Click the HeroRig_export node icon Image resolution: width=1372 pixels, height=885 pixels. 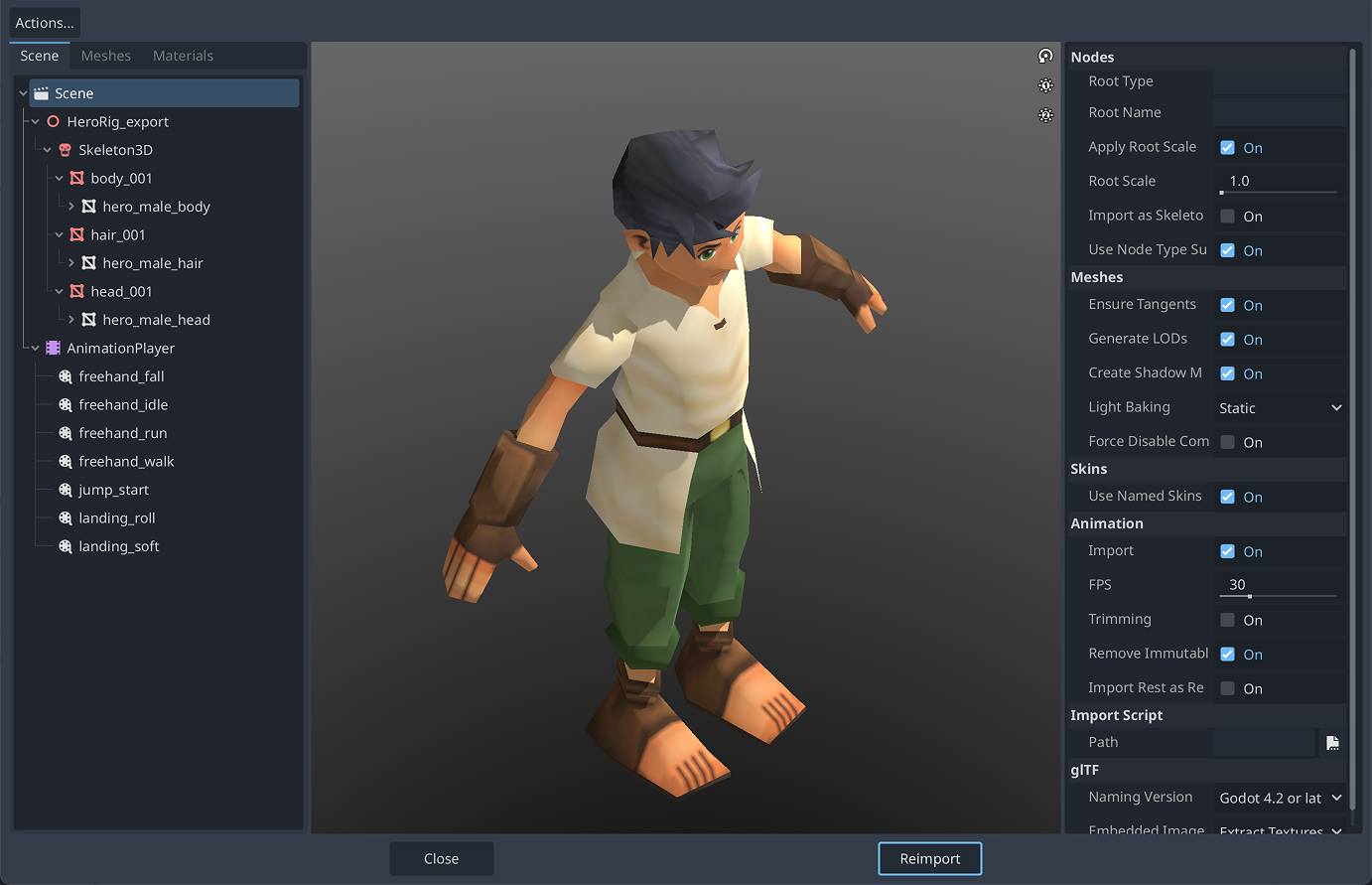point(54,121)
